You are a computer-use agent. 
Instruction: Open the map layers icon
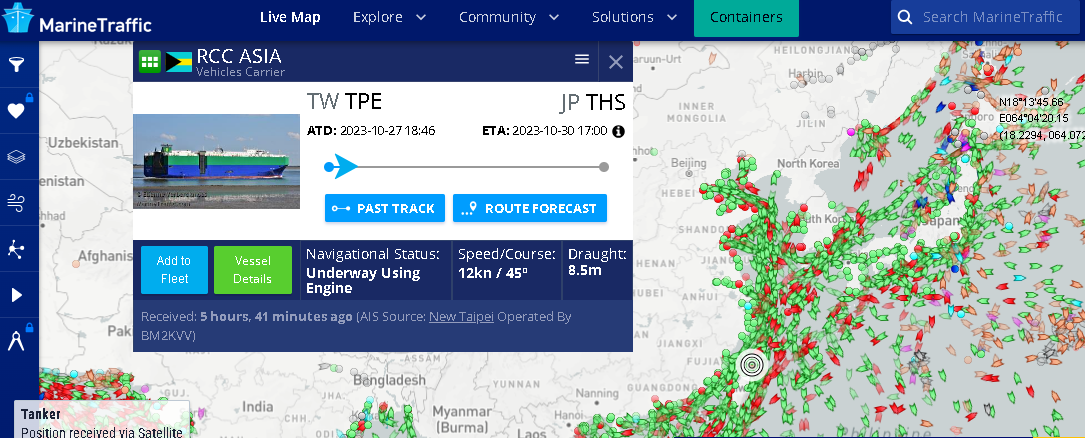[16, 157]
